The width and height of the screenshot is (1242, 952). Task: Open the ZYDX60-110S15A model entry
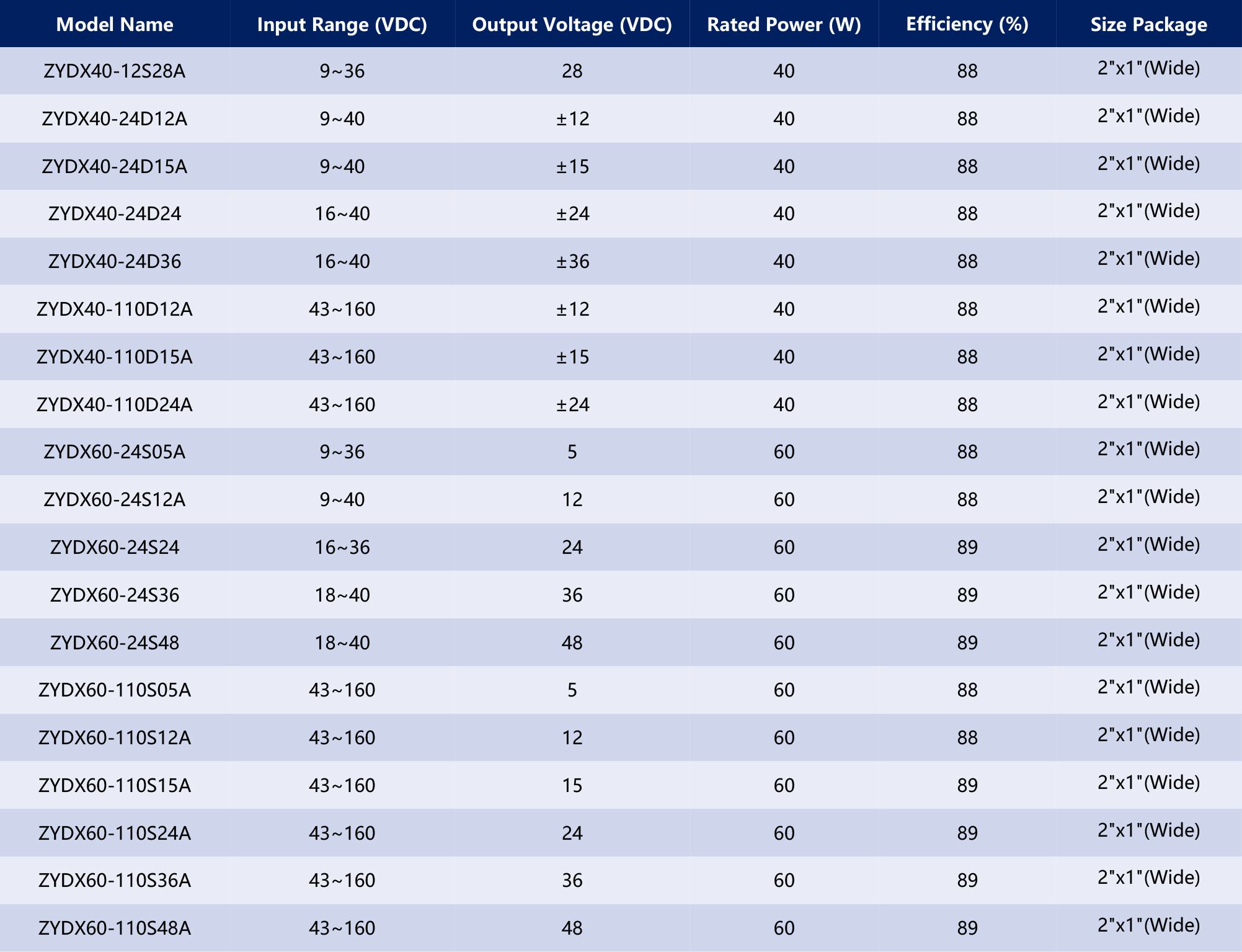(x=115, y=785)
